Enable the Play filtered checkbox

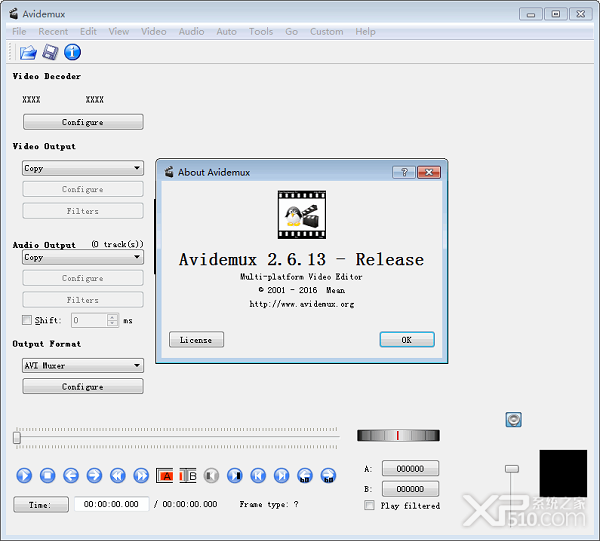pos(369,505)
